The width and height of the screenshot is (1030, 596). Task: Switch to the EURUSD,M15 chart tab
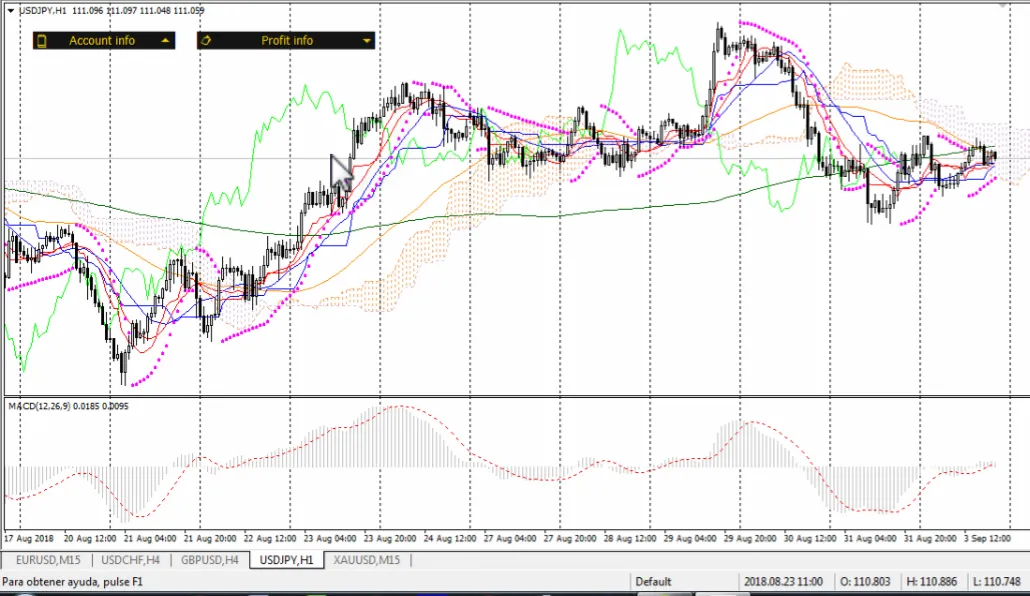point(48,560)
